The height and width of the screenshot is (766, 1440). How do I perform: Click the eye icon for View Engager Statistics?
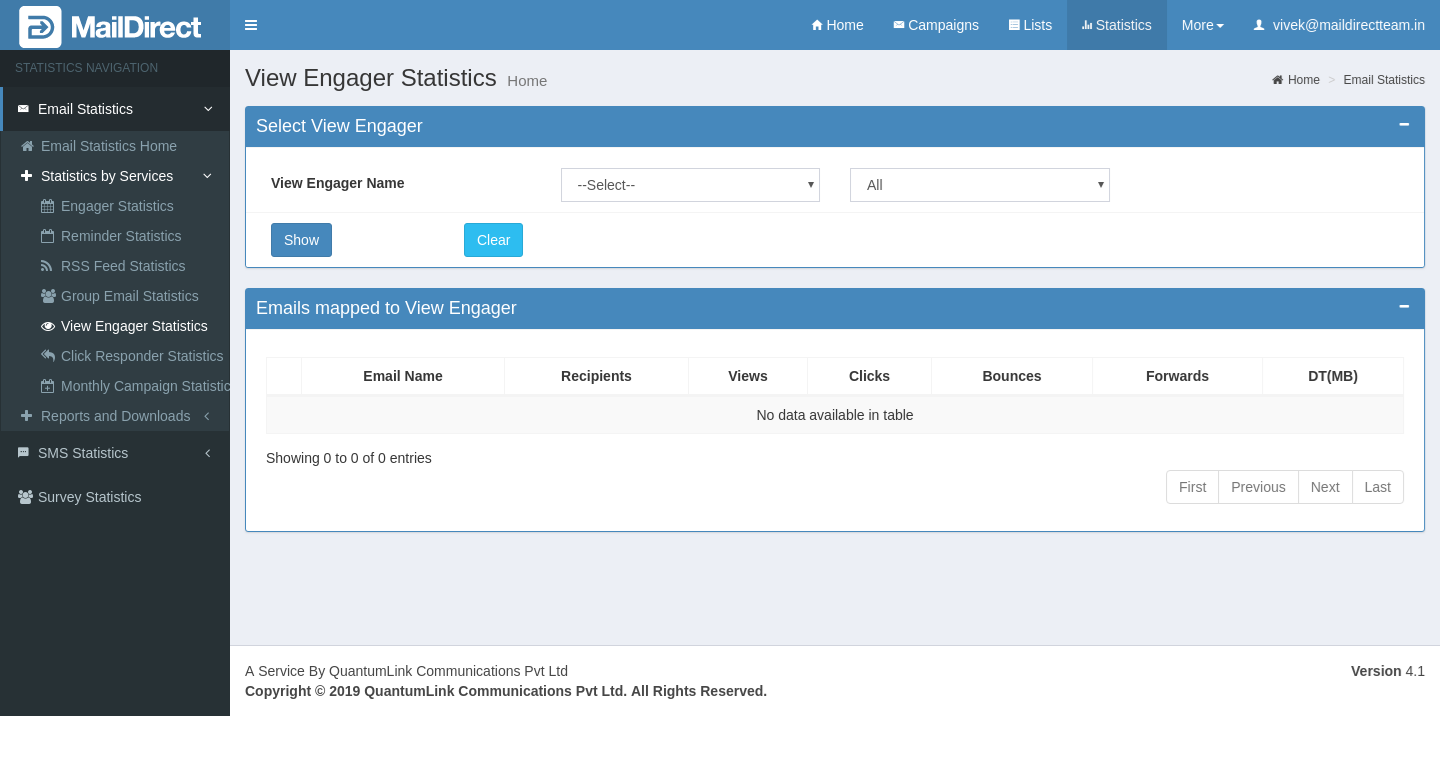click(x=48, y=326)
